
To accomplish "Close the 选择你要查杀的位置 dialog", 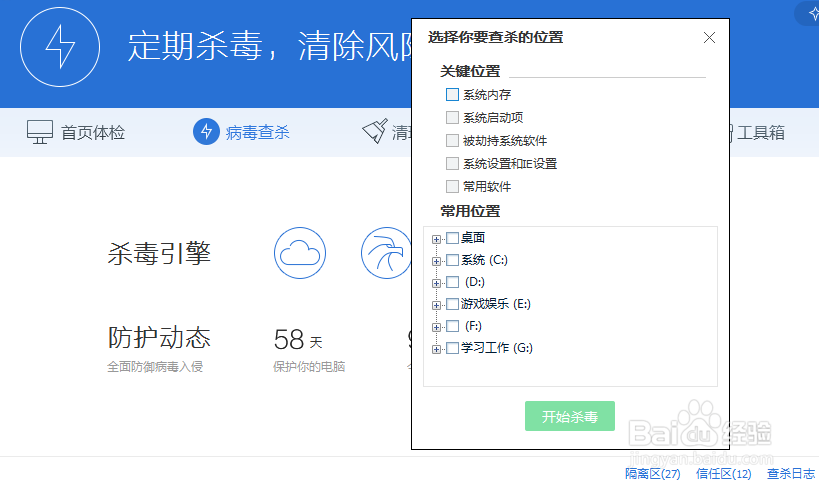I will point(709,38).
